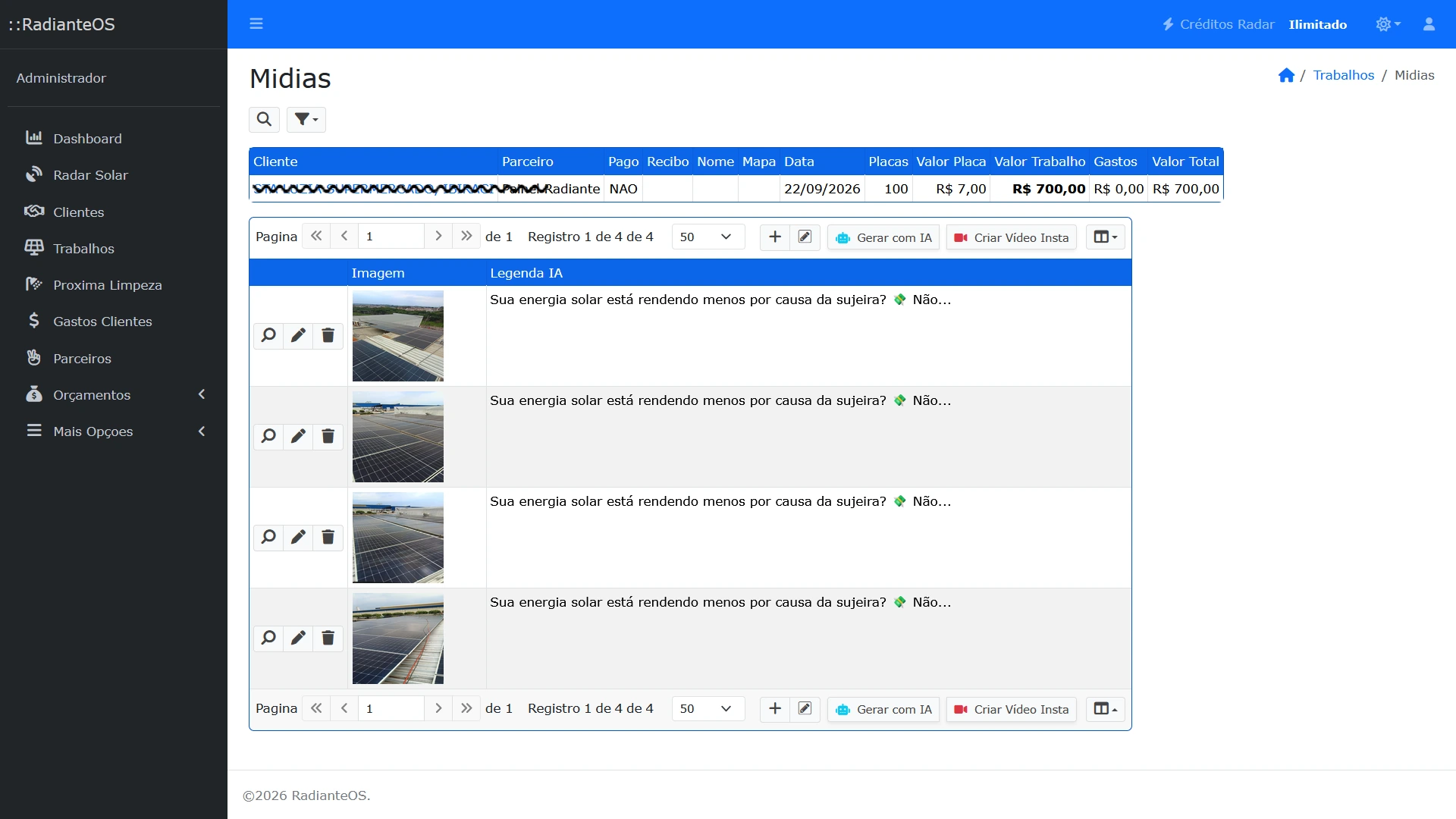This screenshot has width=1456, height=819.
Task: Expand Mais Opçoes submenu
Action: tap(114, 431)
